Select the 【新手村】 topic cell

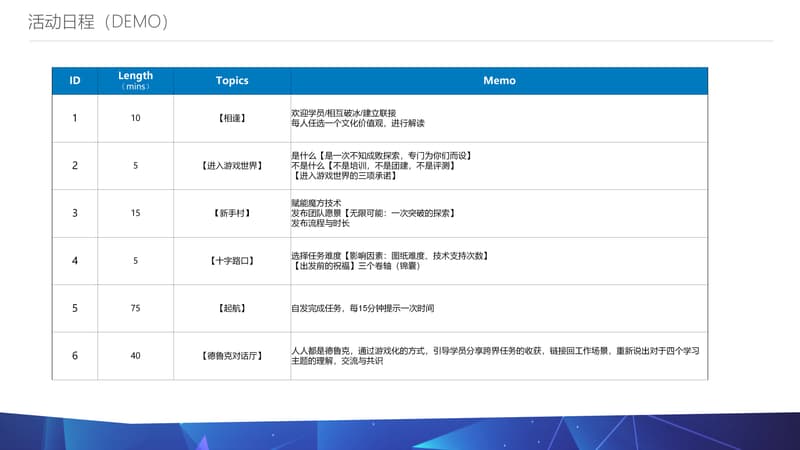pyautogui.click(x=231, y=213)
